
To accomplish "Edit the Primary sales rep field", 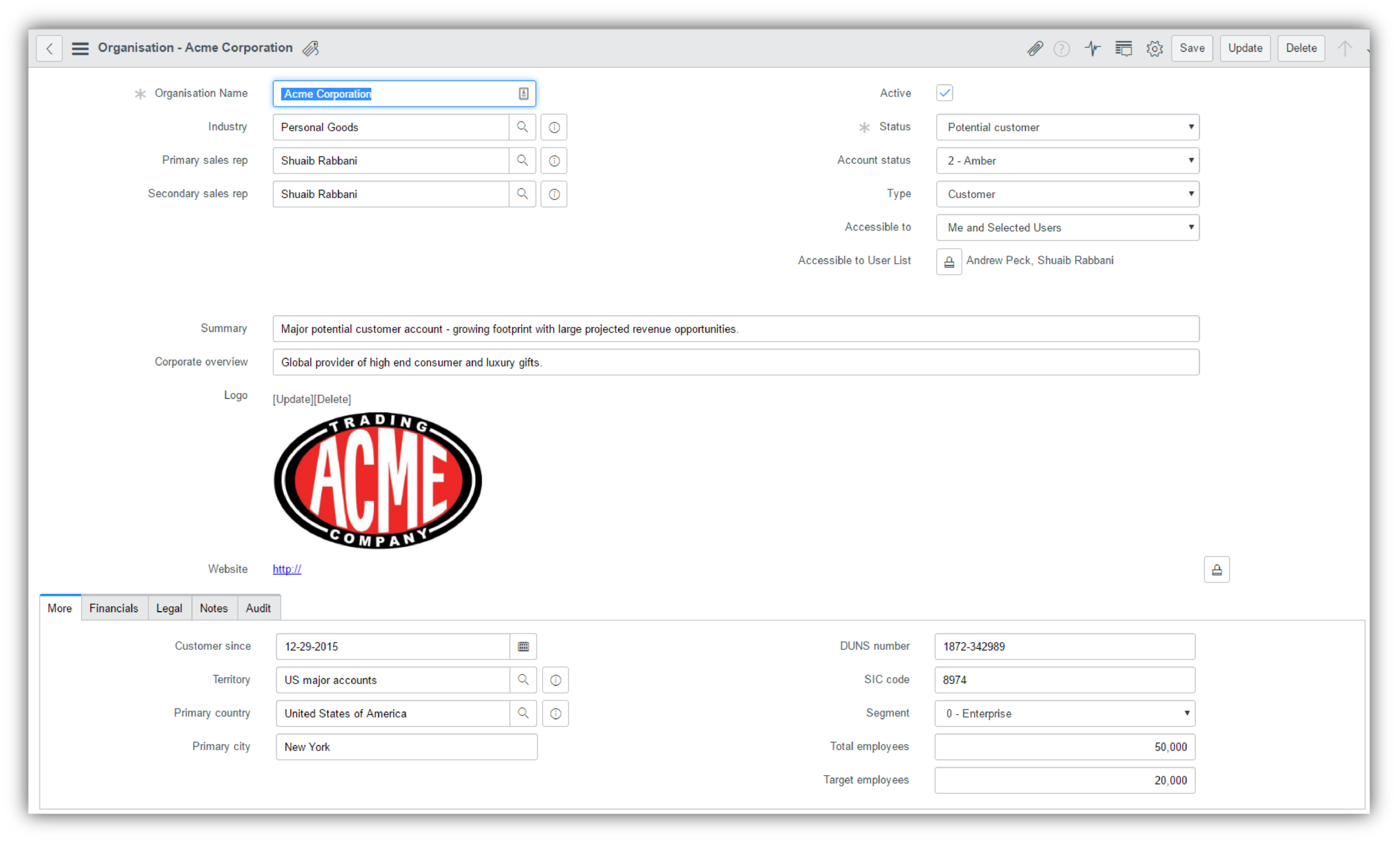I will 391,161.
